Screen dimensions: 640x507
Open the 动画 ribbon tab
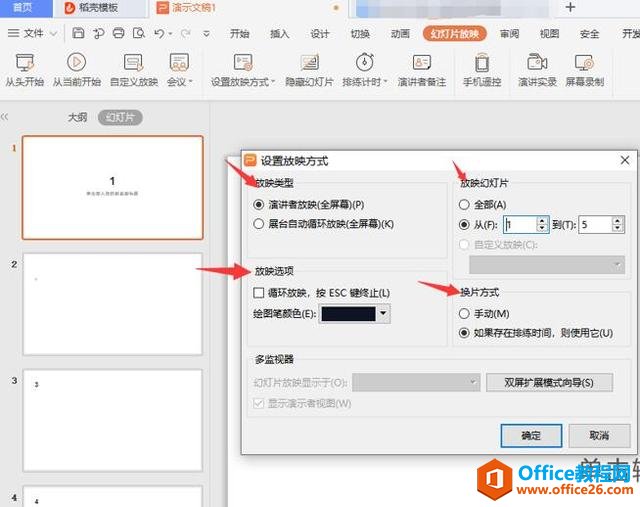click(x=400, y=33)
